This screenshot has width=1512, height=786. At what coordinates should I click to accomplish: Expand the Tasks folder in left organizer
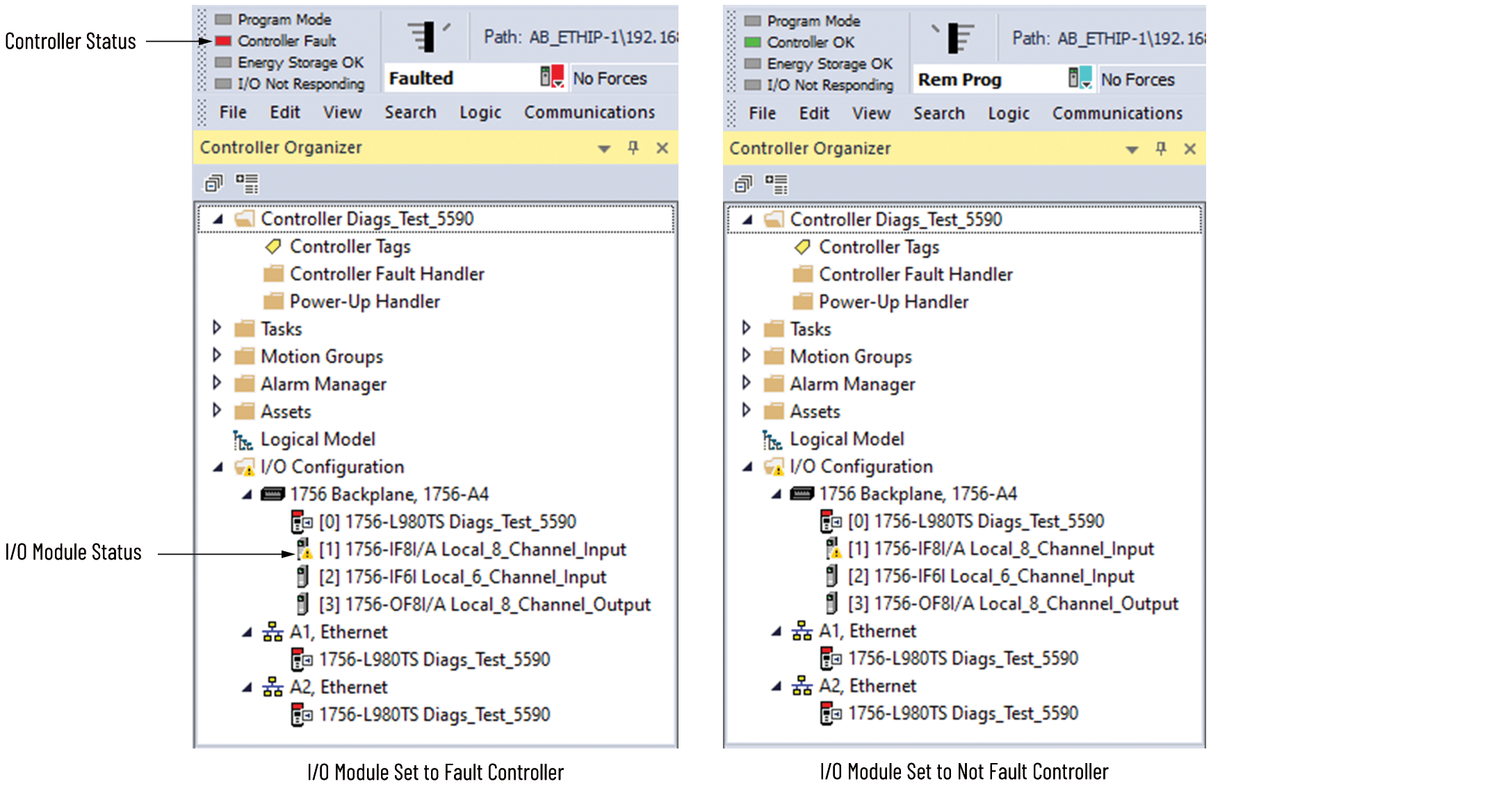(216, 328)
